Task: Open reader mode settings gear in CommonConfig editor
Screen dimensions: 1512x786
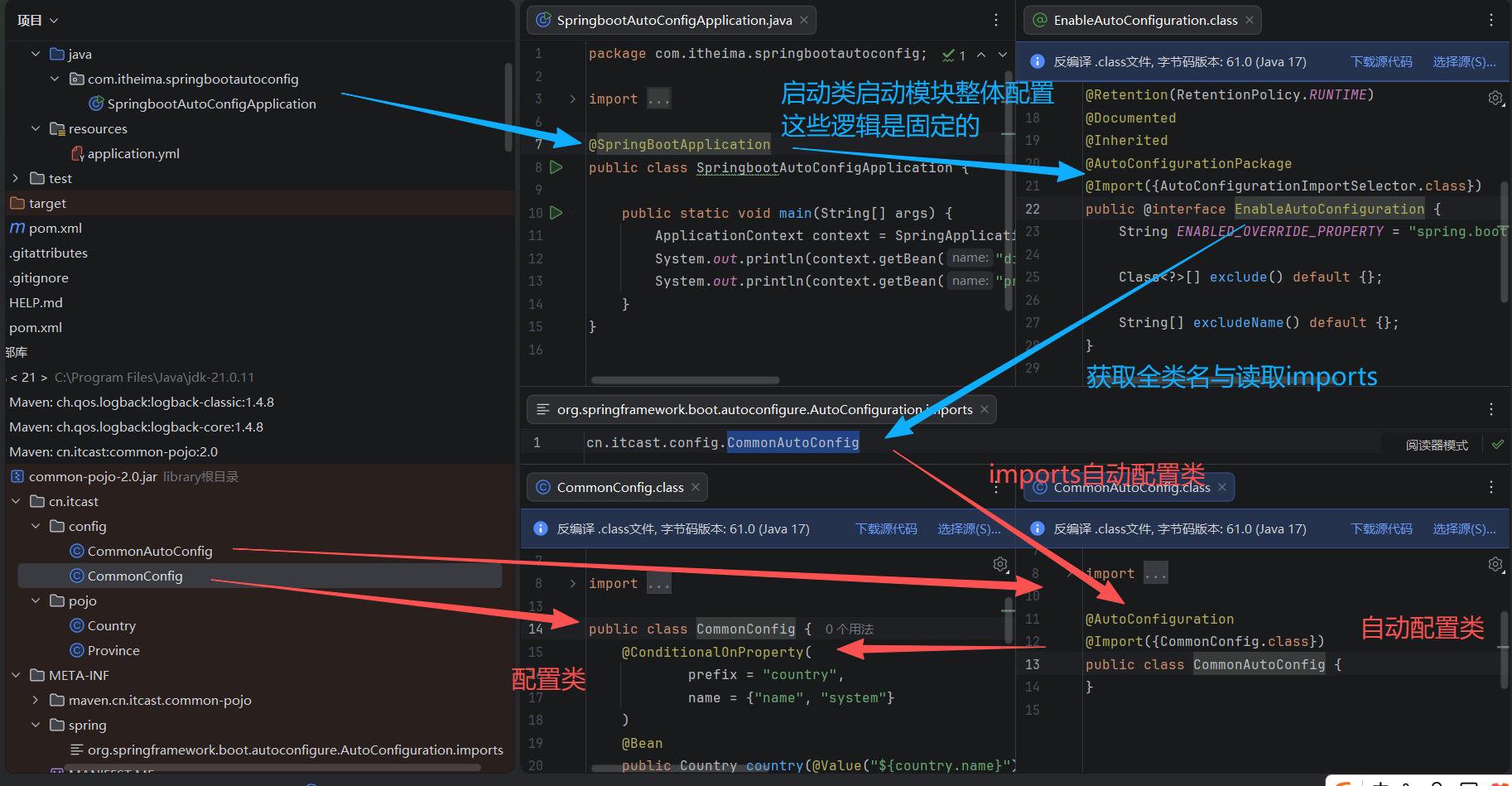Action: 1000,565
